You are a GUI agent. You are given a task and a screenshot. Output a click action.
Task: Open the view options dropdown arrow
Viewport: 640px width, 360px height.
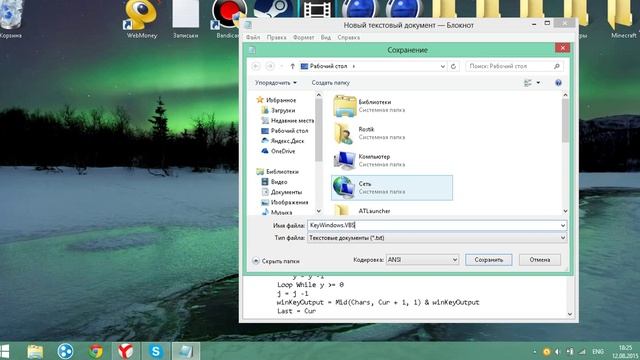pos(538,83)
